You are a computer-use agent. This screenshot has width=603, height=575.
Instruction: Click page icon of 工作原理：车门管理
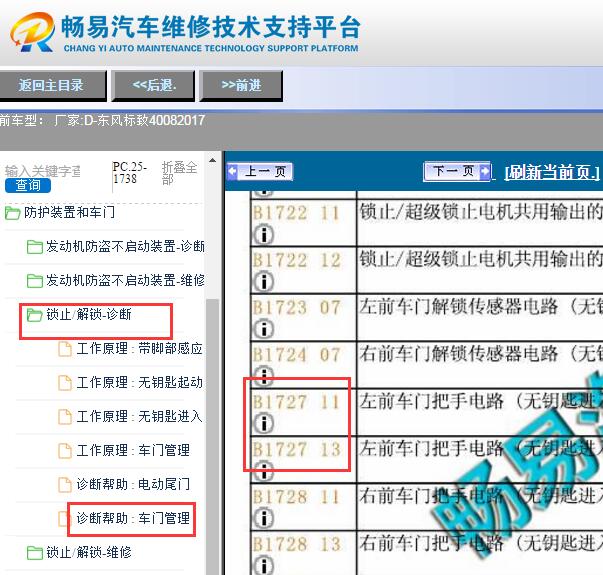(x=65, y=450)
